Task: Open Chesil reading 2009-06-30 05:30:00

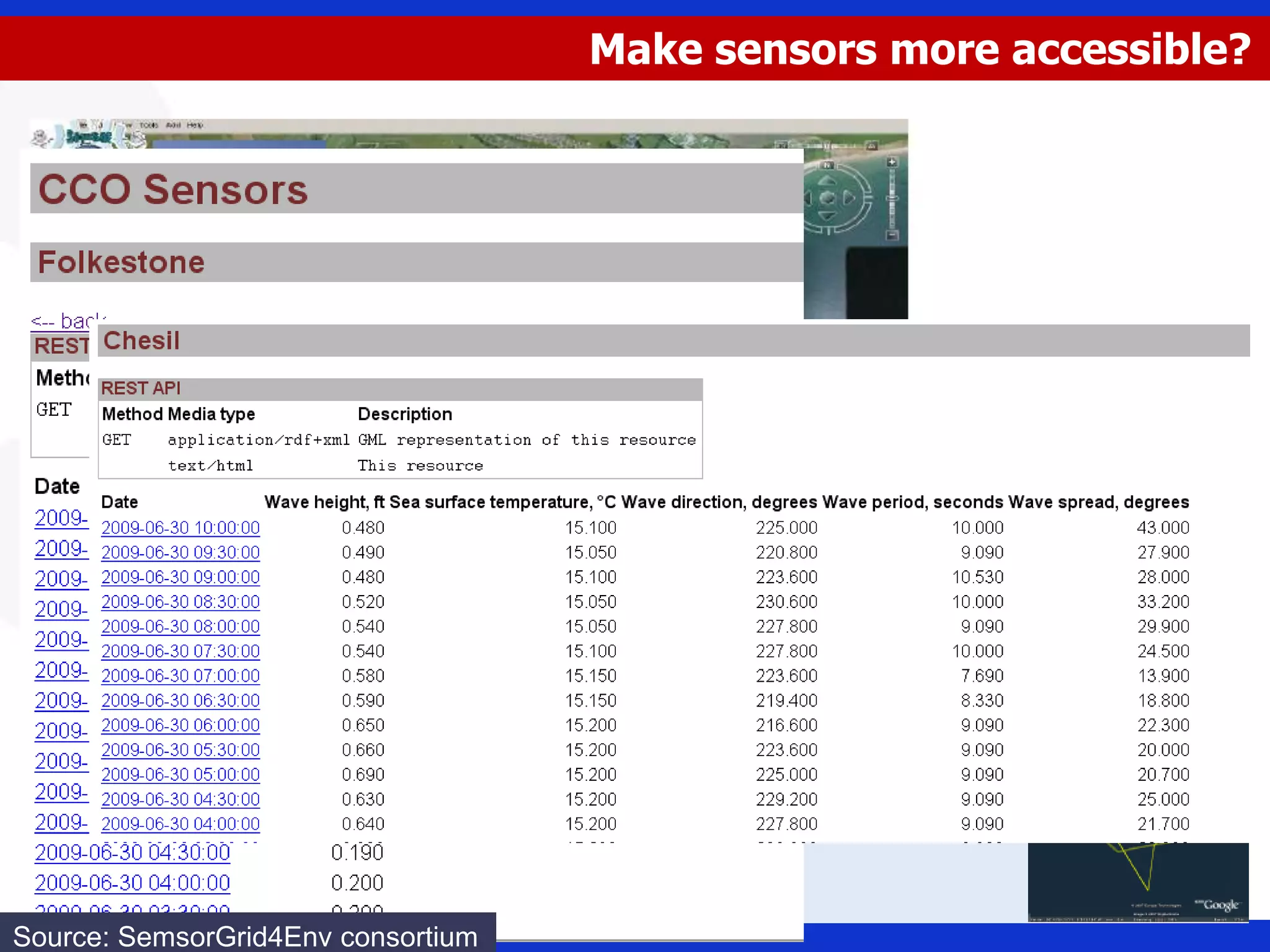Action: tap(180, 750)
